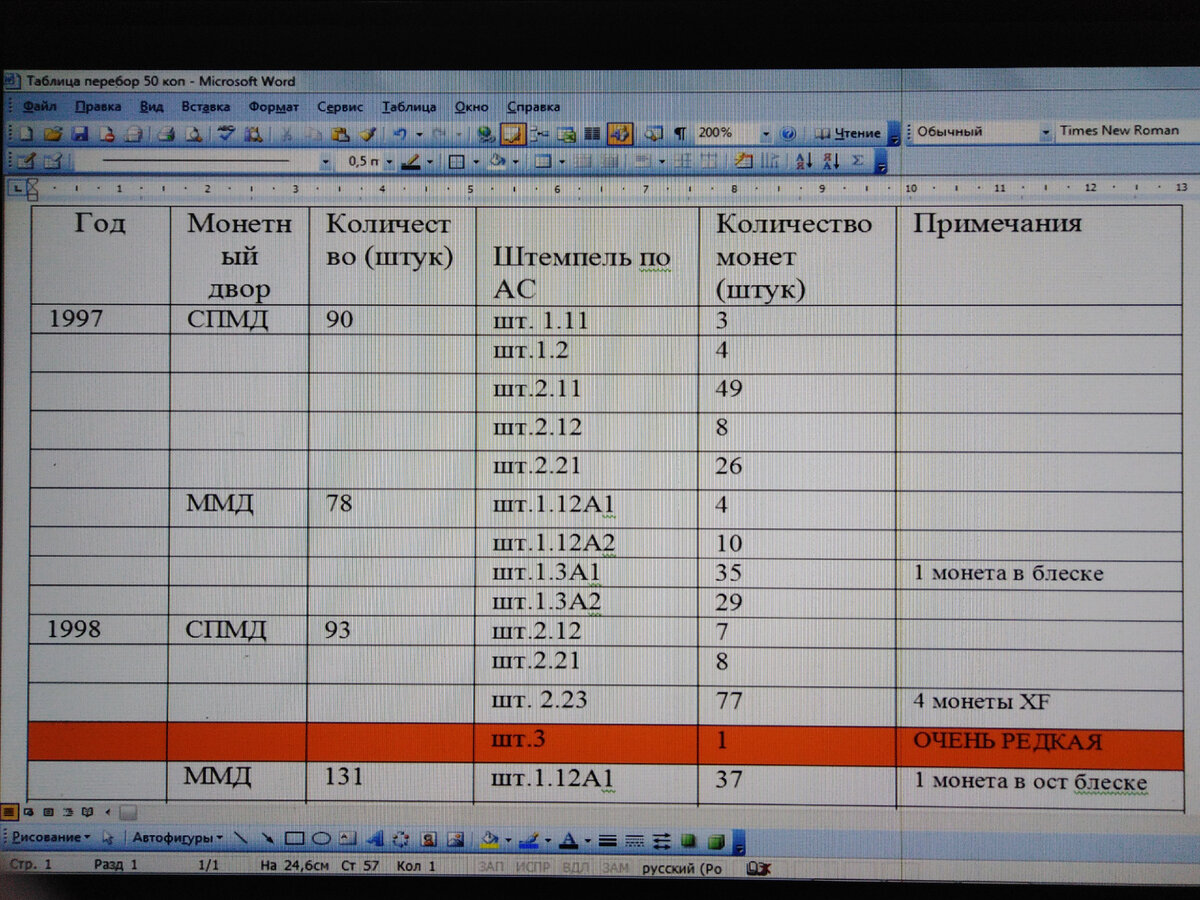Click the Insert Excel worksheet icon
The width and height of the screenshot is (1200, 900).
tap(567, 134)
